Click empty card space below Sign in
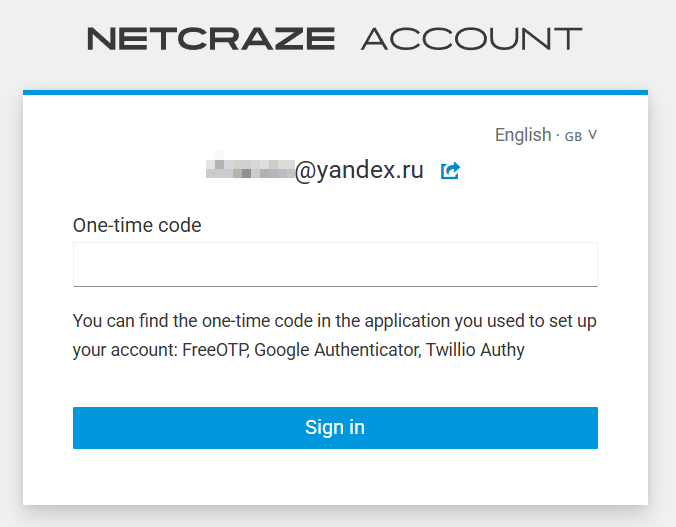This screenshot has height=527, width=676. 335,478
